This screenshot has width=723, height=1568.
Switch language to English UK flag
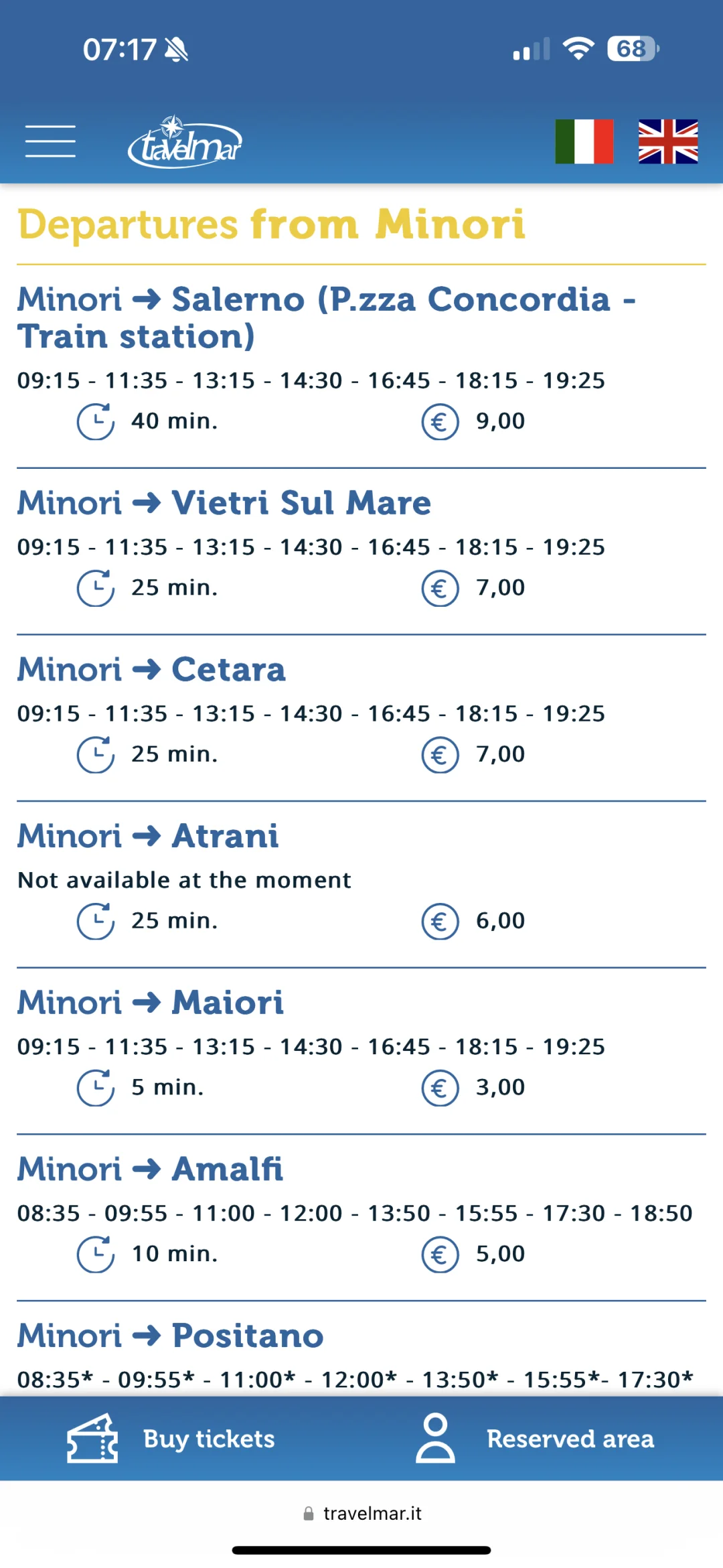(x=667, y=141)
